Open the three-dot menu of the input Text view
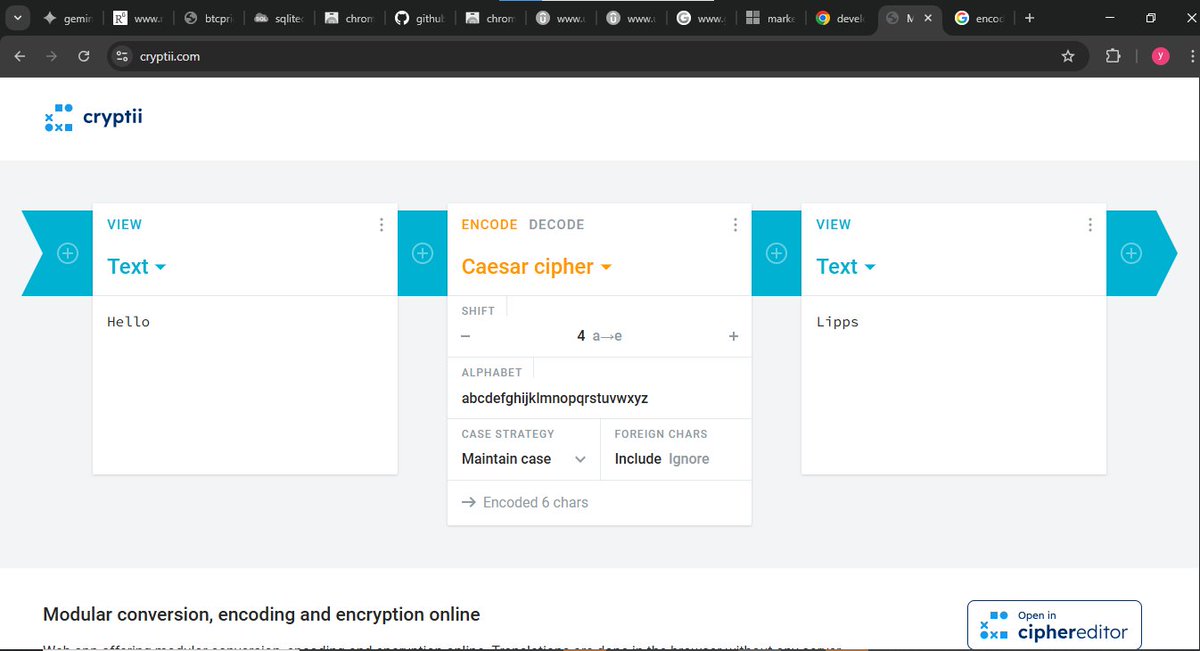This screenshot has width=1200, height=651. pyautogui.click(x=381, y=225)
